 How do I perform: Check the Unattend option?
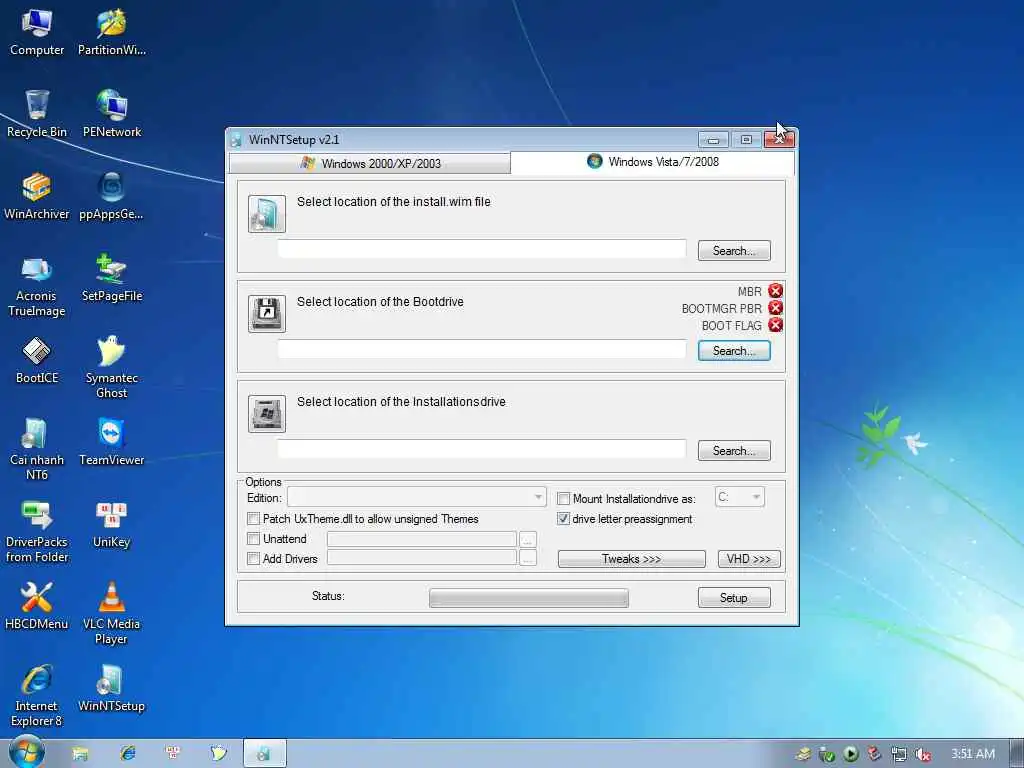(x=253, y=539)
